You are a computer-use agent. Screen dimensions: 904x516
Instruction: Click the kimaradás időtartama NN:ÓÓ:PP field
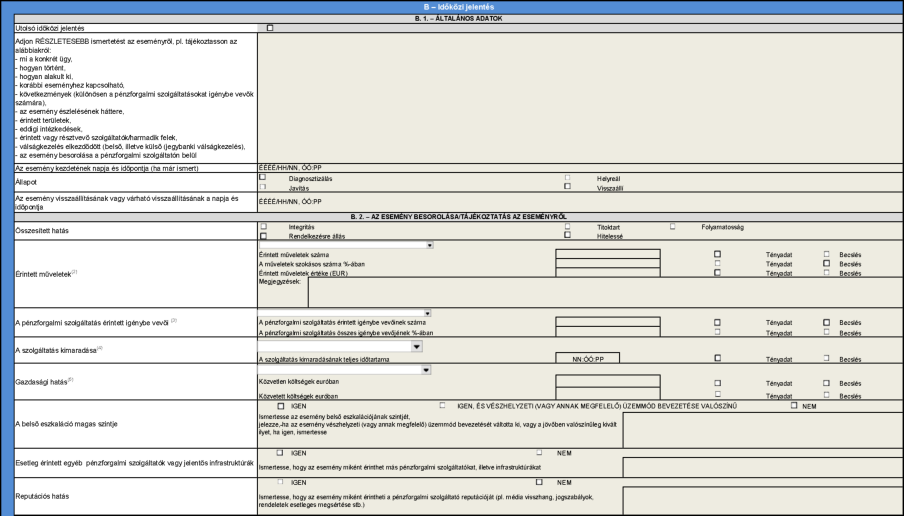click(587, 359)
